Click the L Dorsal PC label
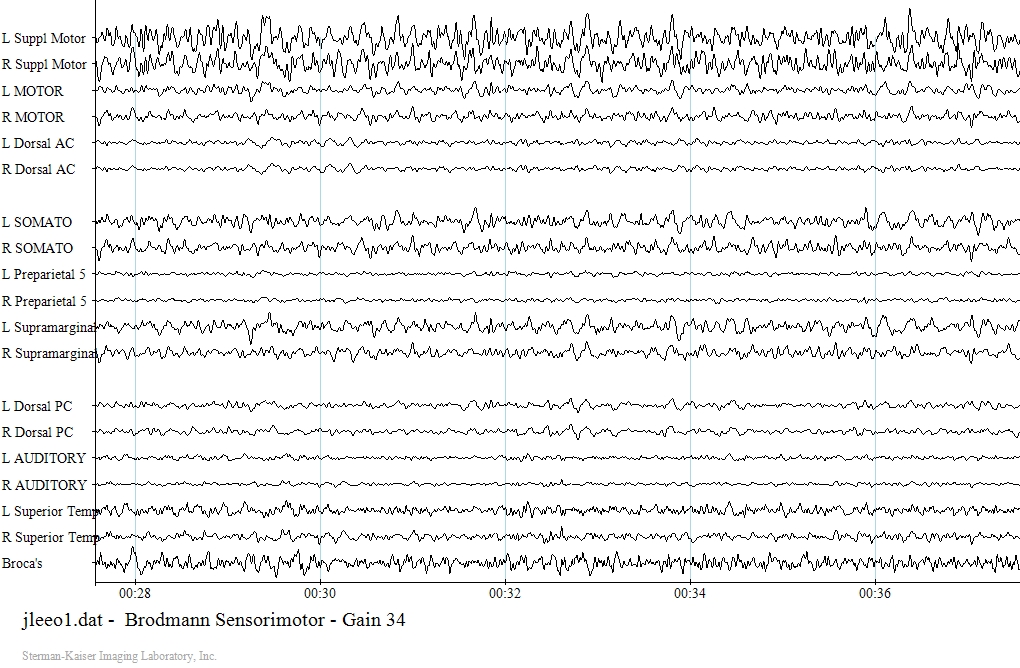Viewport: 1020px width, 668px height. click(37, 406)
